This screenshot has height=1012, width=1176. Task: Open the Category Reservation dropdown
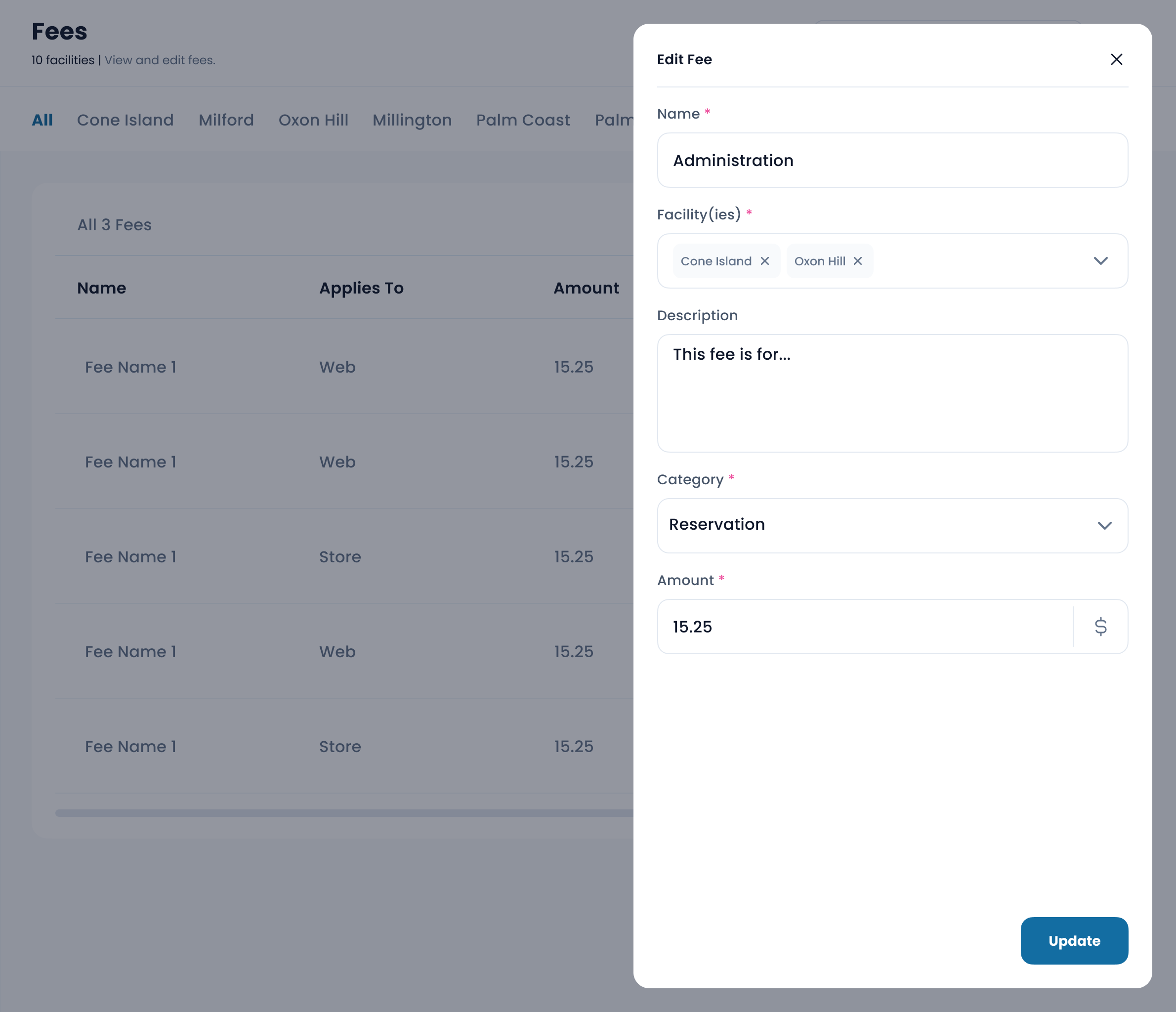pos(892,525)
